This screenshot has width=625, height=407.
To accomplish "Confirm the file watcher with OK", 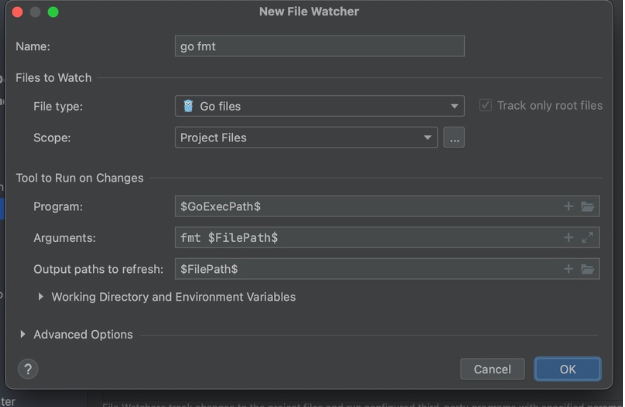I will [567, 369].
